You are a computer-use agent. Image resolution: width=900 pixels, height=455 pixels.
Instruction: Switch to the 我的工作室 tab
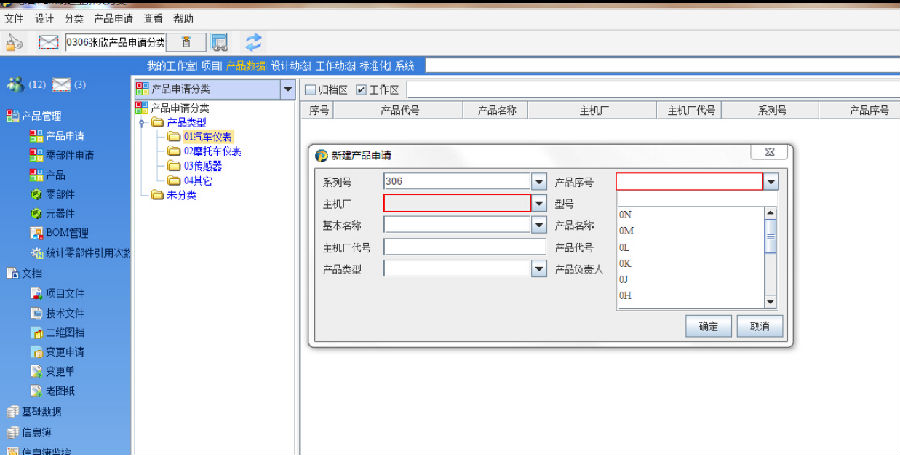(172, 65)
